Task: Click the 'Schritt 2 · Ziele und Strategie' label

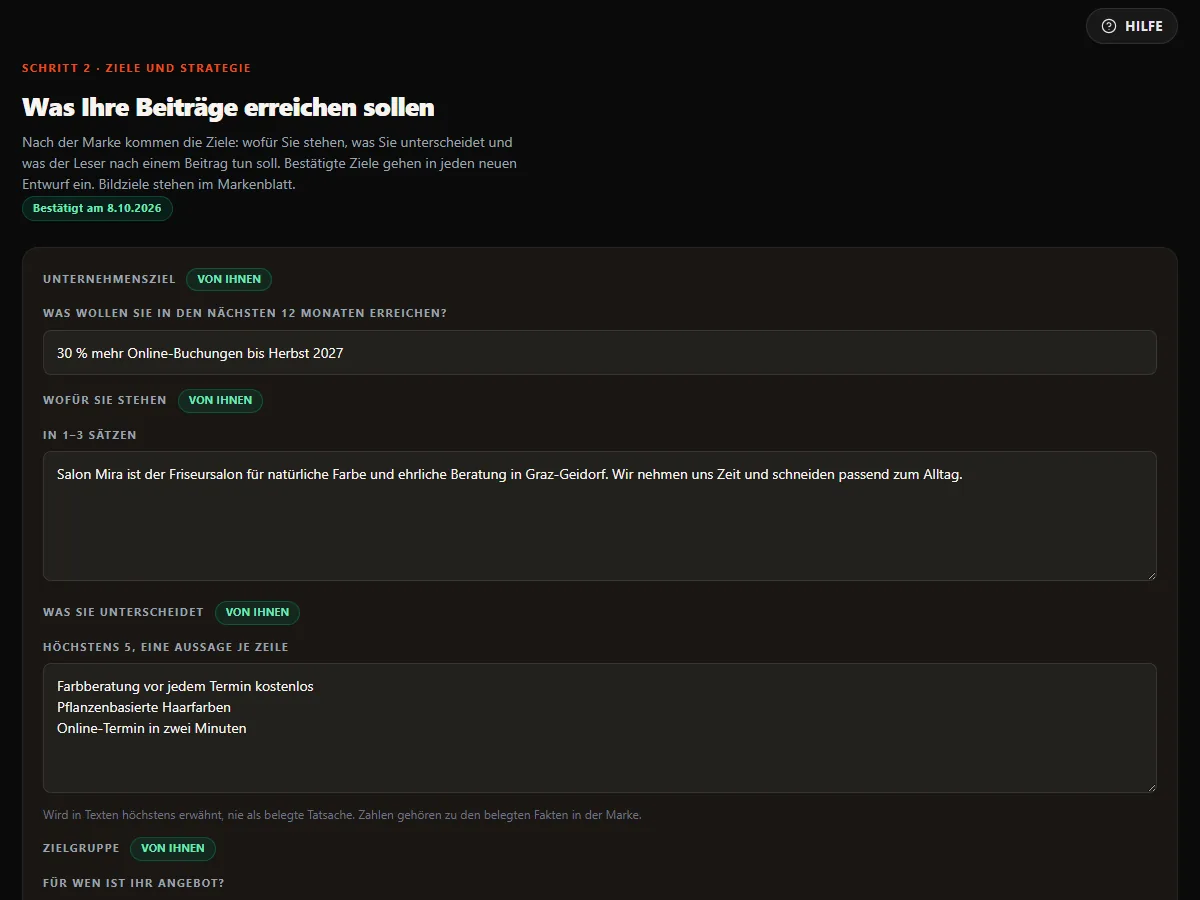Action: 136,68
